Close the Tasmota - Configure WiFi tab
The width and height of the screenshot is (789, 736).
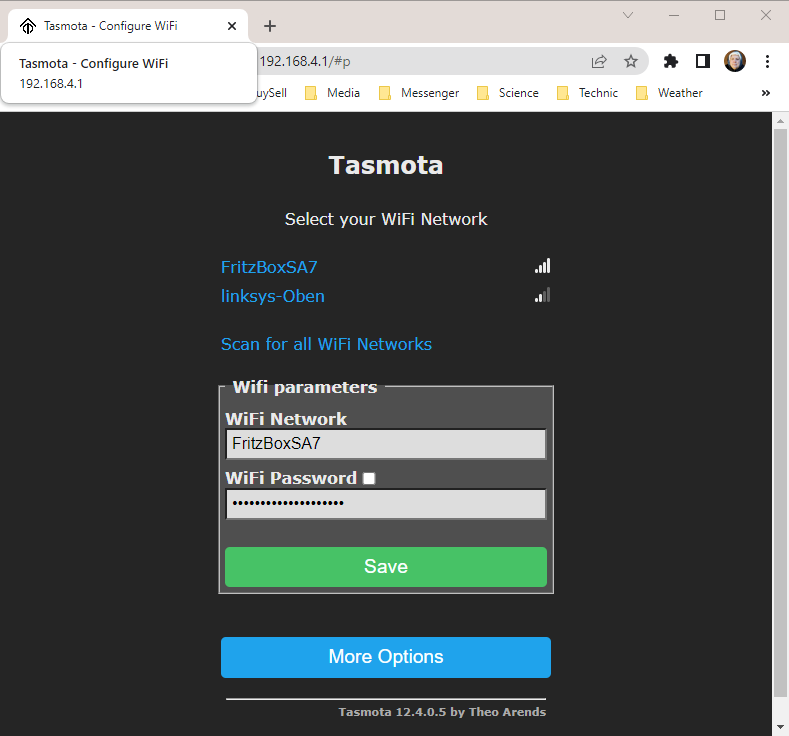(231, 26)
